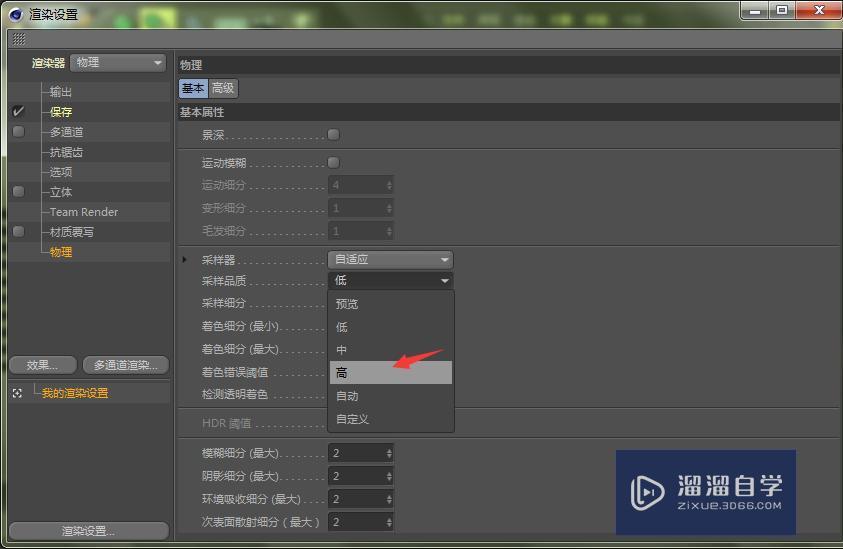Click the 效果... button
Image resolution: width=843 pixels, height=549 pixels.
click(x=42, y=365)
